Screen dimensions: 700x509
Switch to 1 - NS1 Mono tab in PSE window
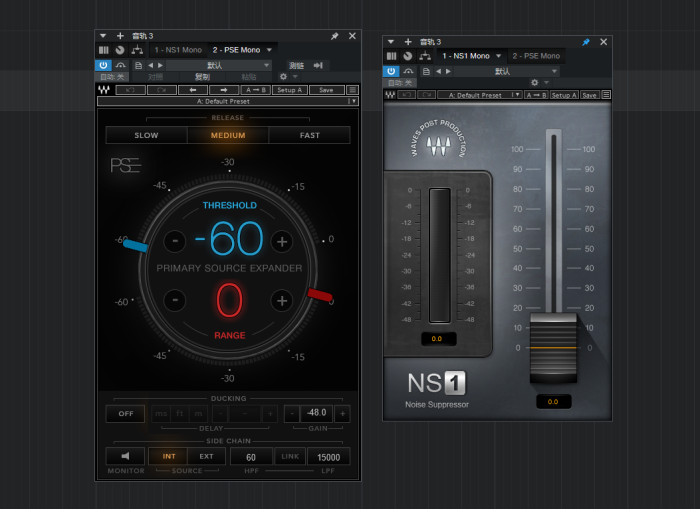coord(178,50)
